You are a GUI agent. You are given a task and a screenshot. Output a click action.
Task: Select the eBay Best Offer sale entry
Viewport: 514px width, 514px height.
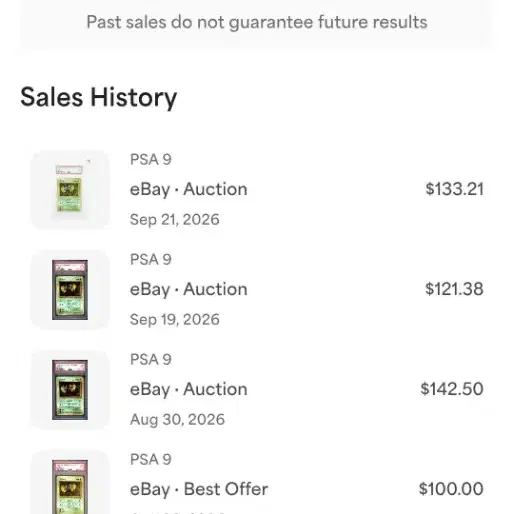pos(257,480)
